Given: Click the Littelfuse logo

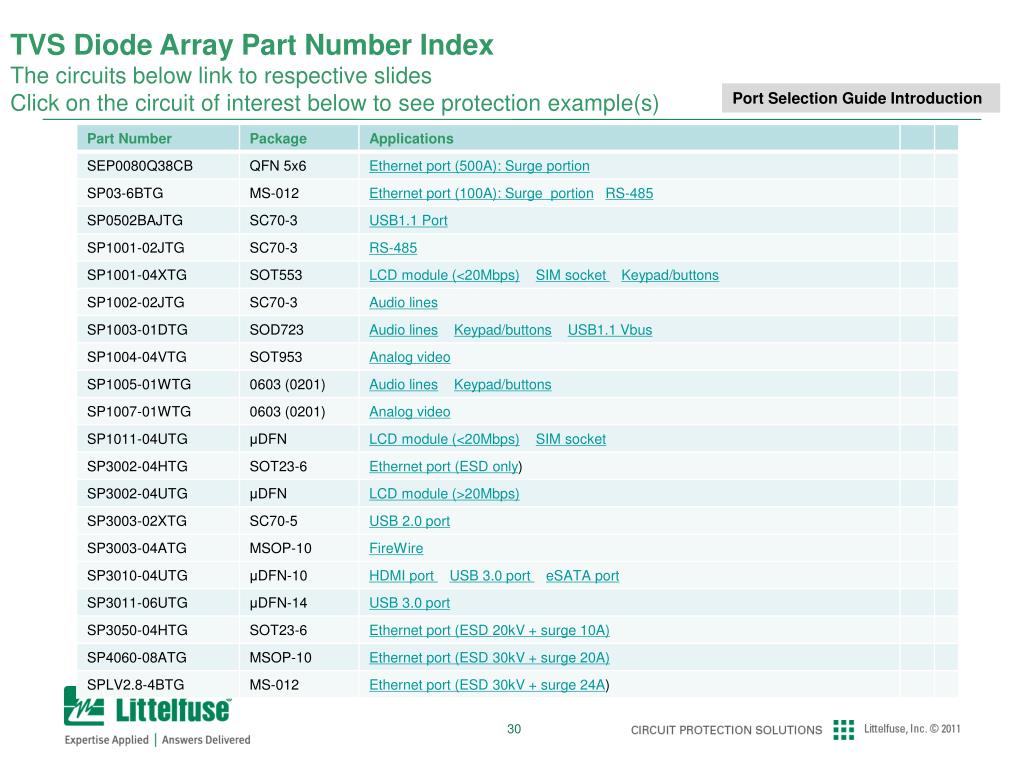Looking at the screenshot, I should [x=148, y=707].
